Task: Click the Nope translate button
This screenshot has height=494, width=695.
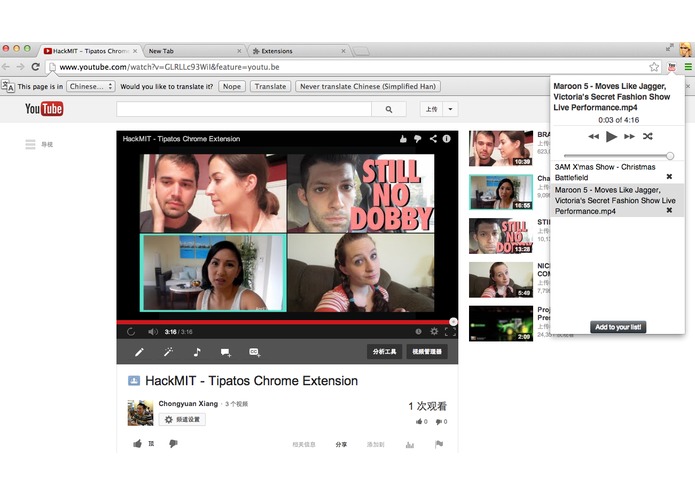Action: (x=232, y=86)
